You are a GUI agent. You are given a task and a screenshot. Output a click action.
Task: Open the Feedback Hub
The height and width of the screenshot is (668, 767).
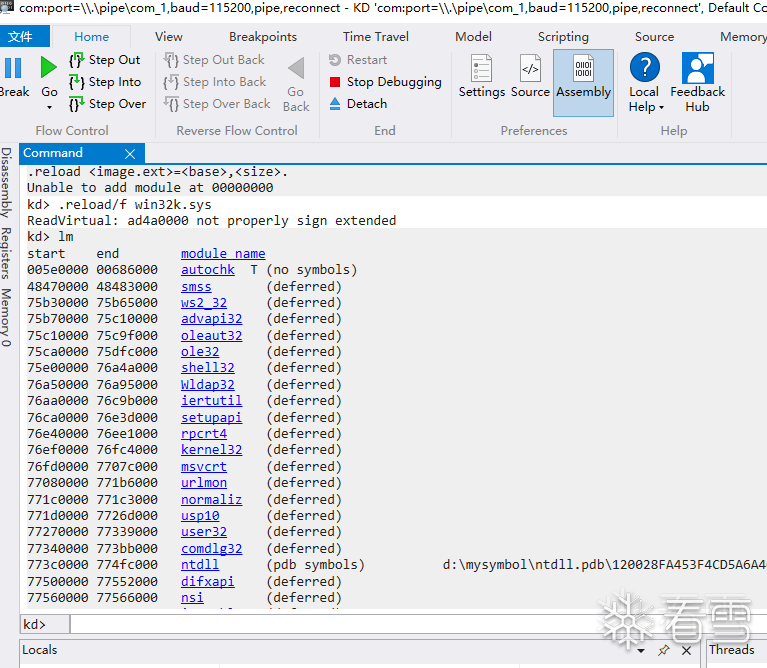point(698,83)
